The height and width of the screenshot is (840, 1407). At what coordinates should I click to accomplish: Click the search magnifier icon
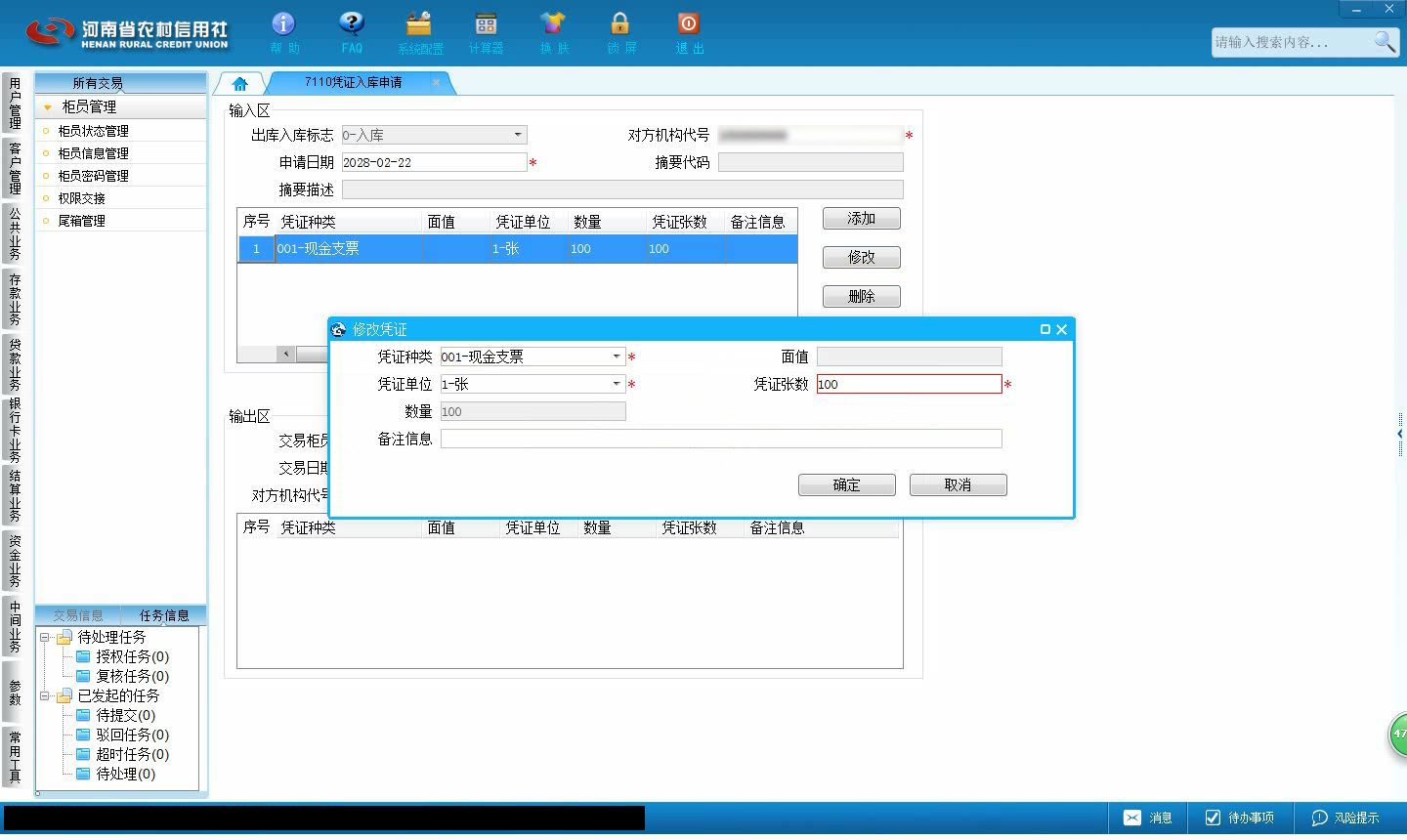[1385, 41]
